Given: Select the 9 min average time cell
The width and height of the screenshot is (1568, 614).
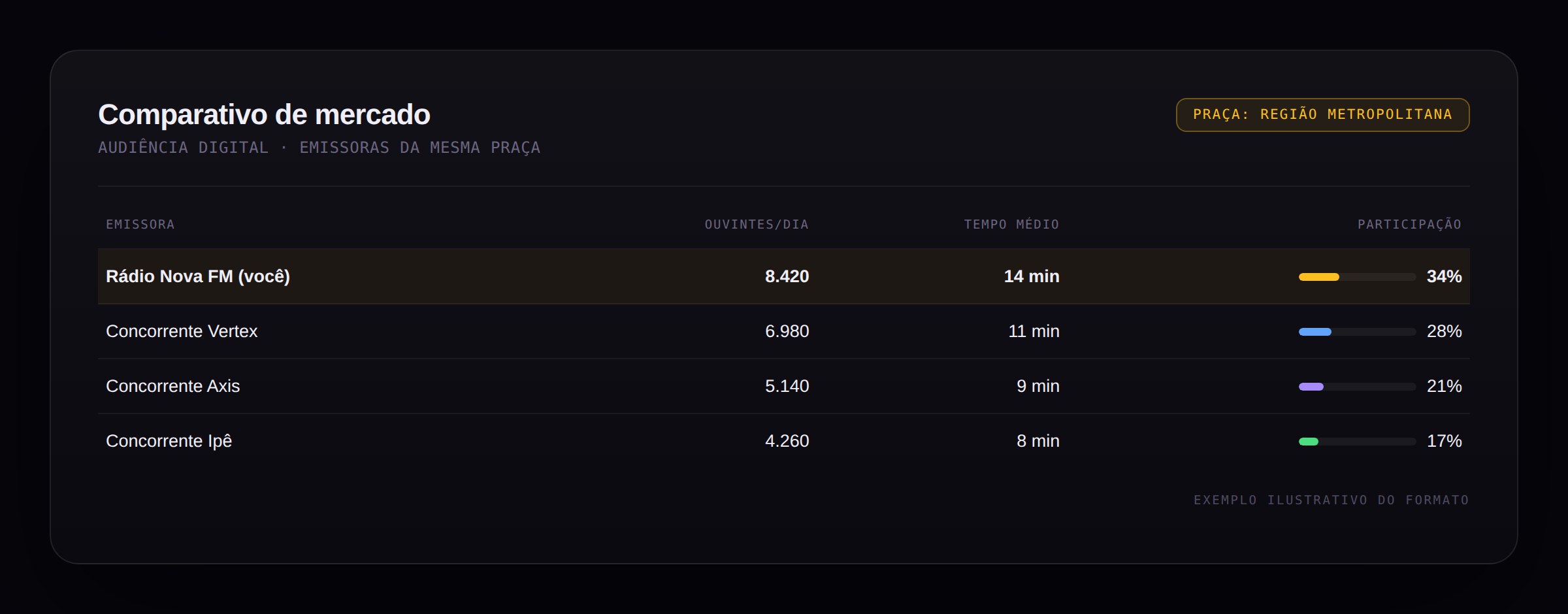Looking at the screenshot, I should coord(1038,386).
